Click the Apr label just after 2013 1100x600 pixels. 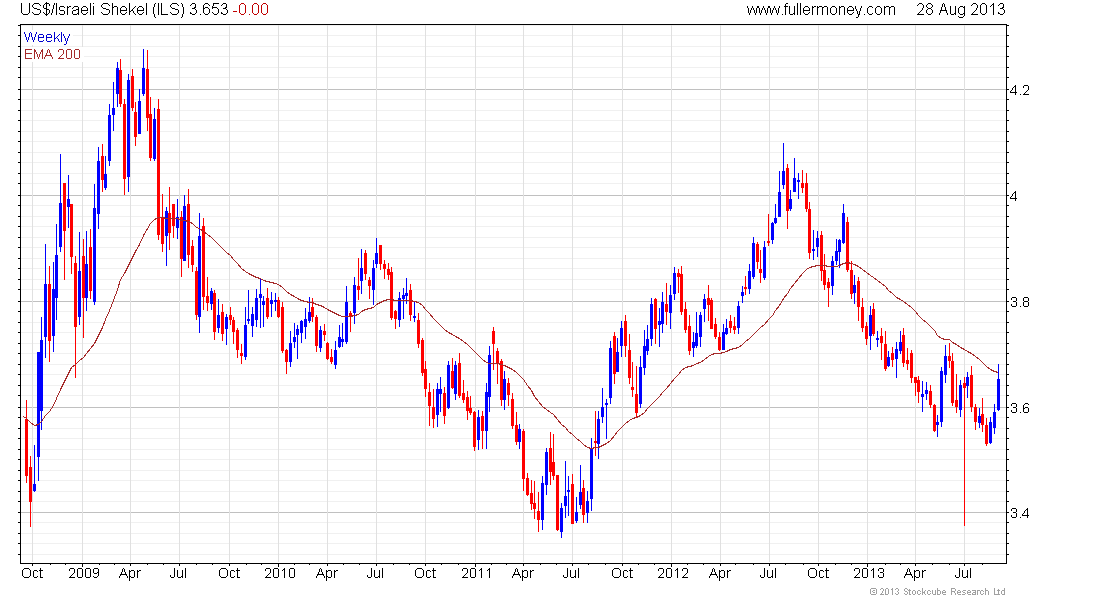click(915, 573)
